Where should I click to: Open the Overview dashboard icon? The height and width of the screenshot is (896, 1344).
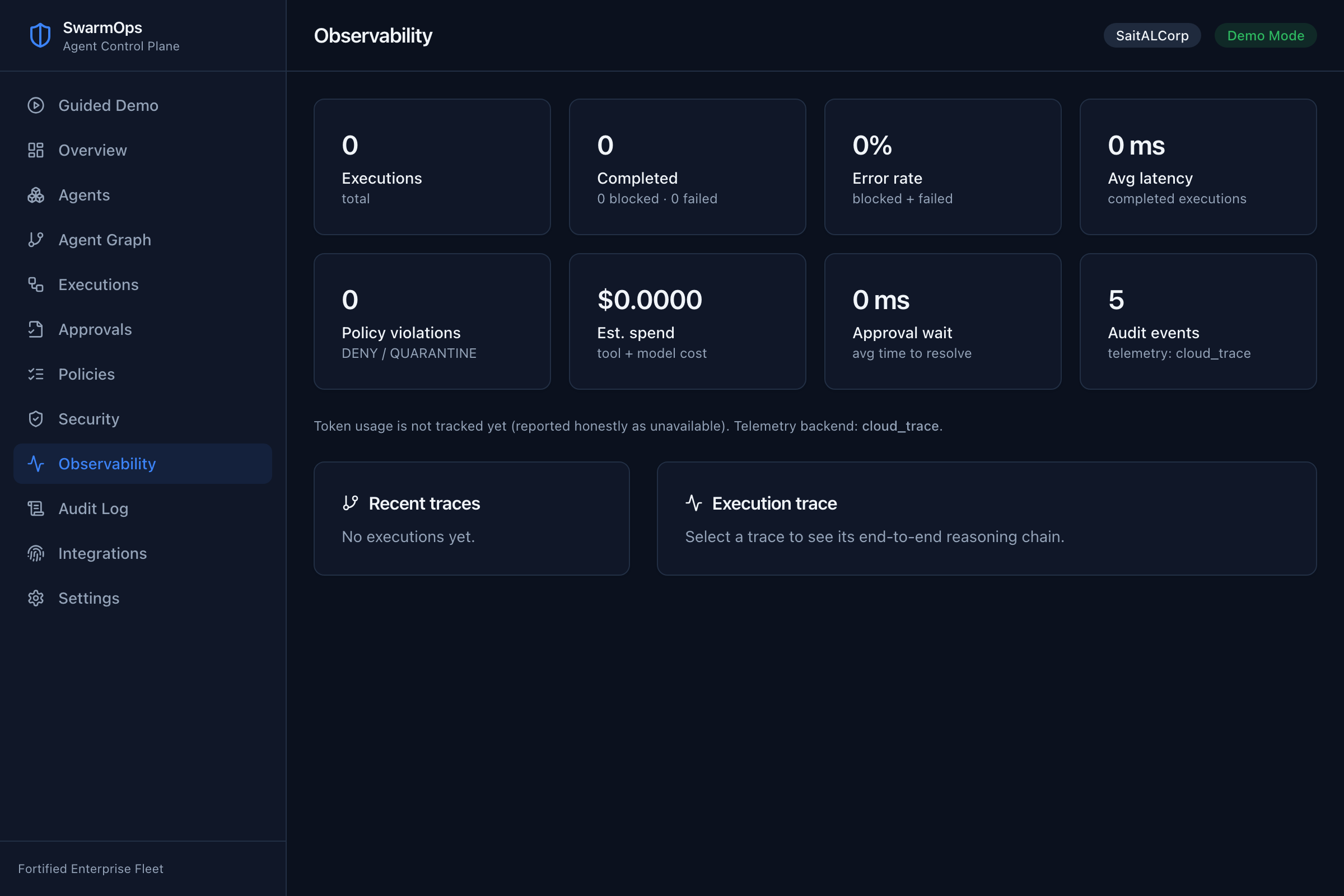(35, 150)
